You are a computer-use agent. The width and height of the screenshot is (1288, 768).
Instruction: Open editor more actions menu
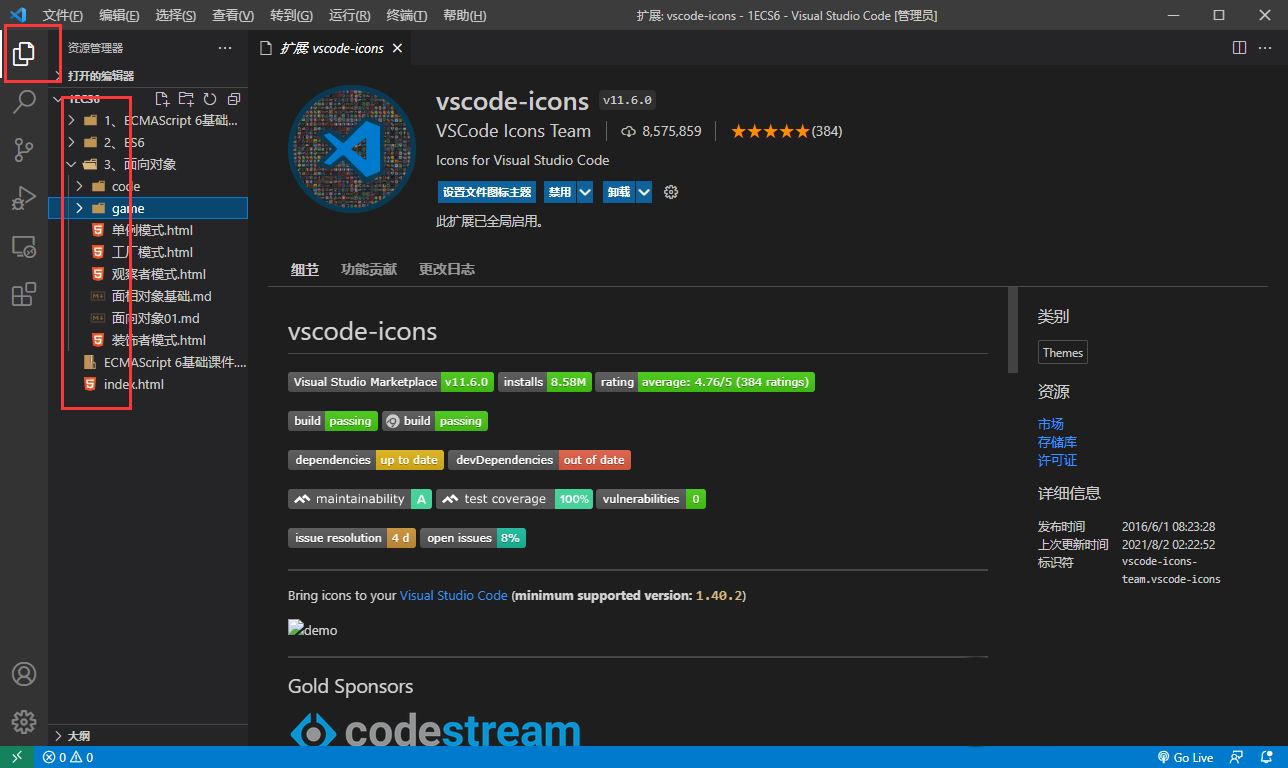tap(1267, 48)
